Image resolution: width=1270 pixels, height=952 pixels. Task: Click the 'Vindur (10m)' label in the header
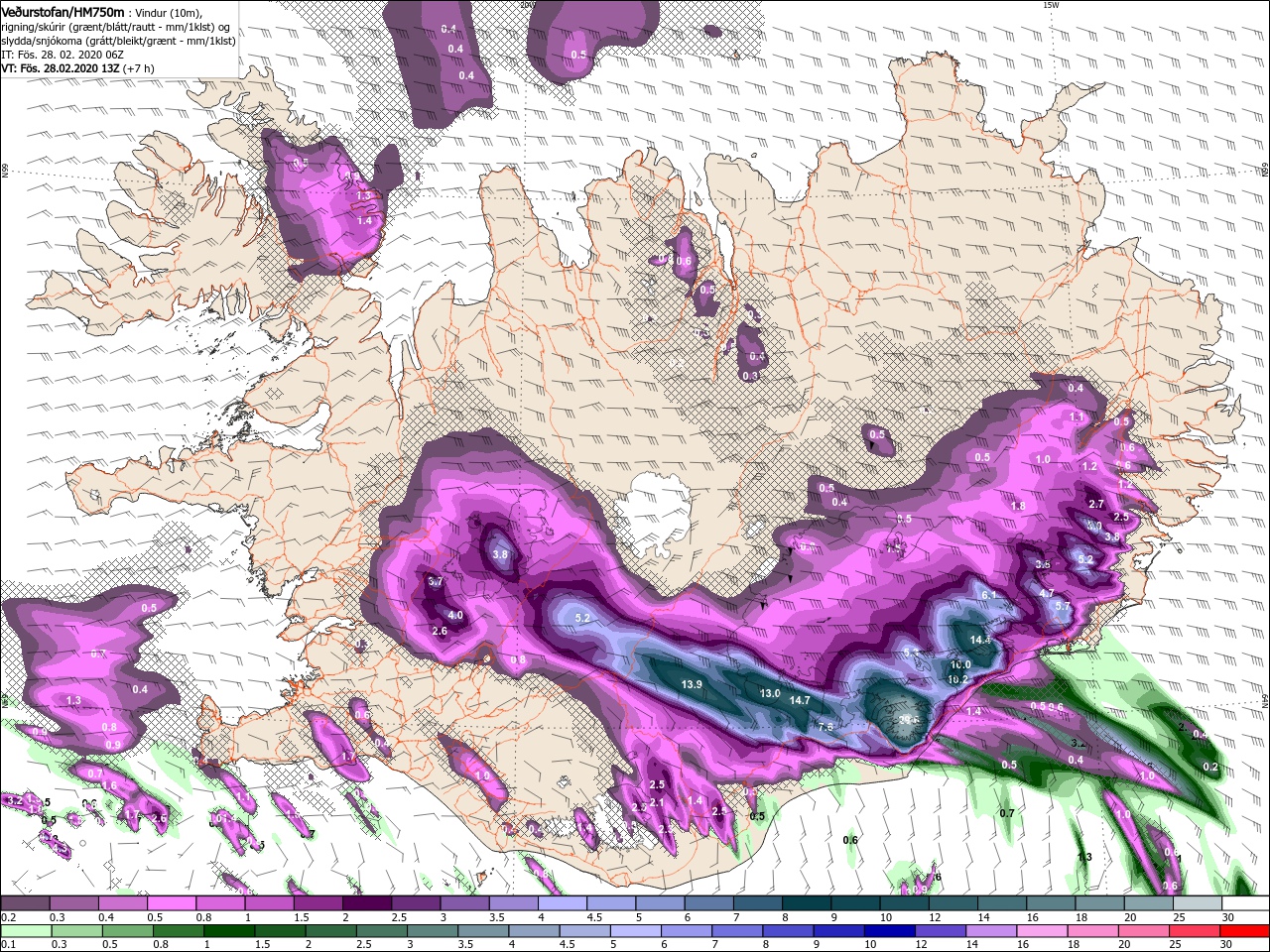click(x=170, y=12)
